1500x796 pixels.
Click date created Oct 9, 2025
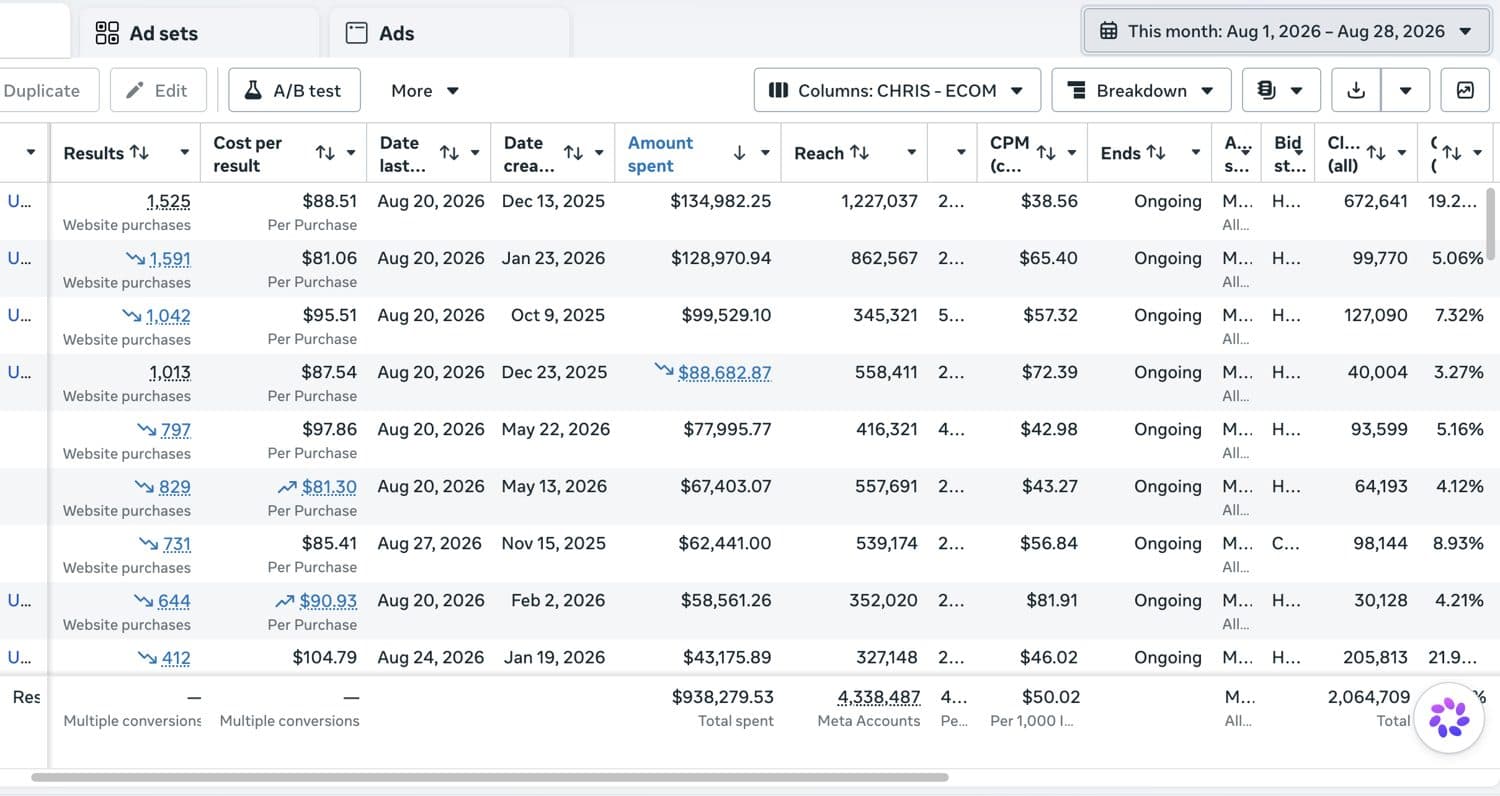557,316
